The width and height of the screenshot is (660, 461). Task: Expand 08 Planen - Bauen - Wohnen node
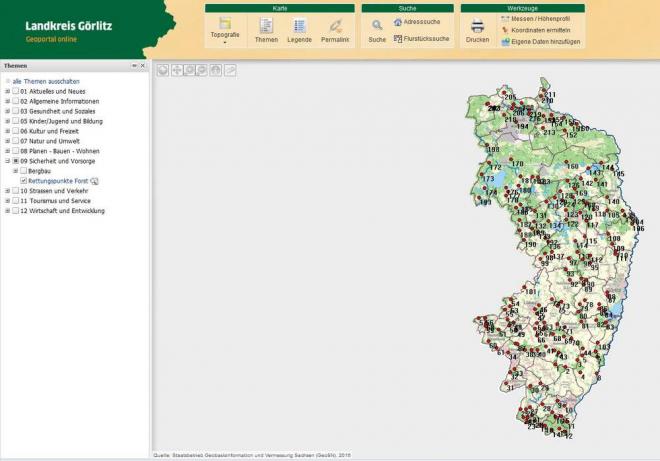(7, 151)
